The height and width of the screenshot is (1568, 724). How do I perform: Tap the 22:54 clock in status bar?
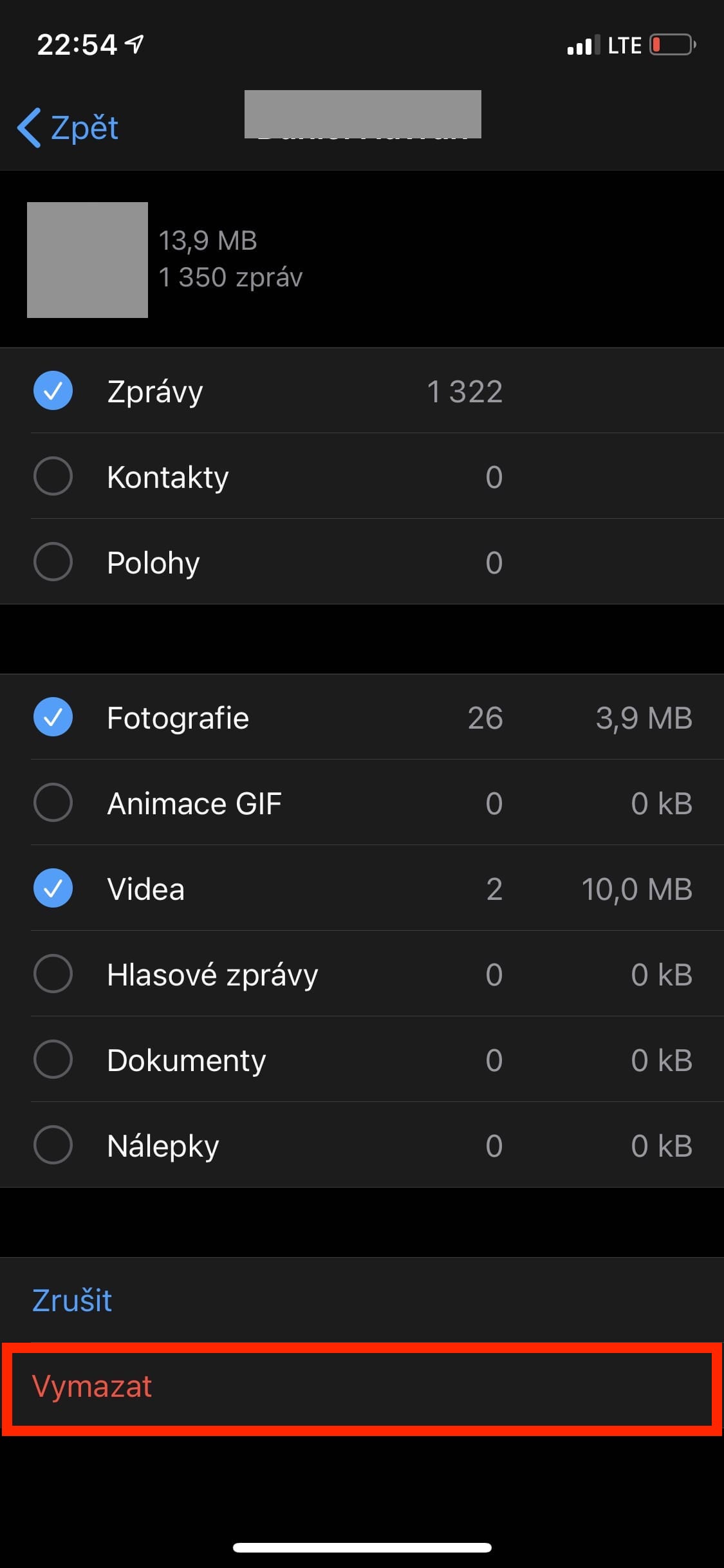[77, 45]
